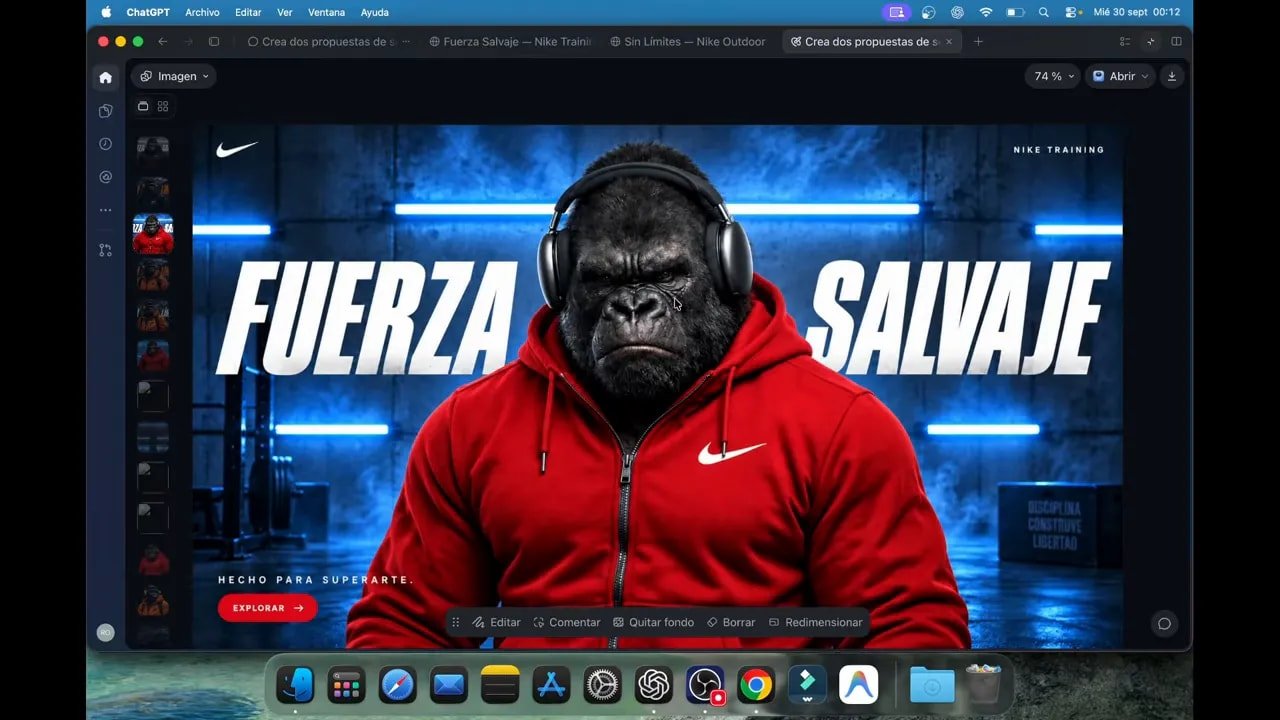Click the Comentar button
The width and height of the screenshot is (1280, 720).
567,622
